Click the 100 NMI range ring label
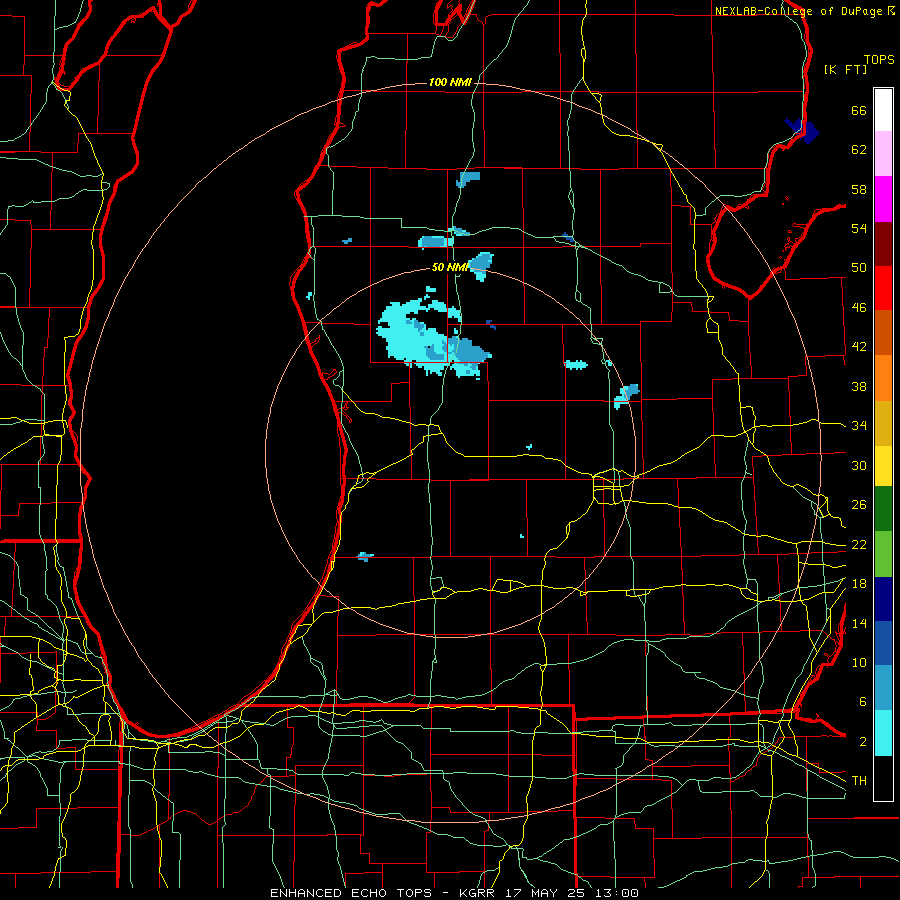900x900 pixels. (450, 83)
